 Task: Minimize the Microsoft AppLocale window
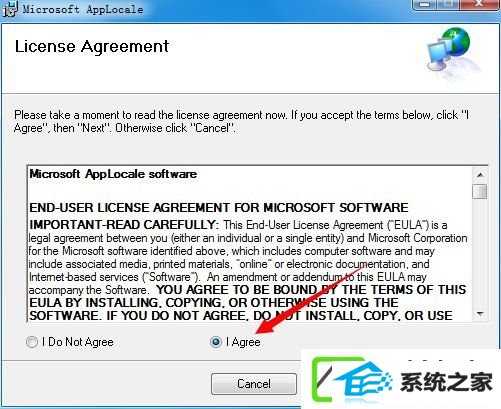pos(425,5)
